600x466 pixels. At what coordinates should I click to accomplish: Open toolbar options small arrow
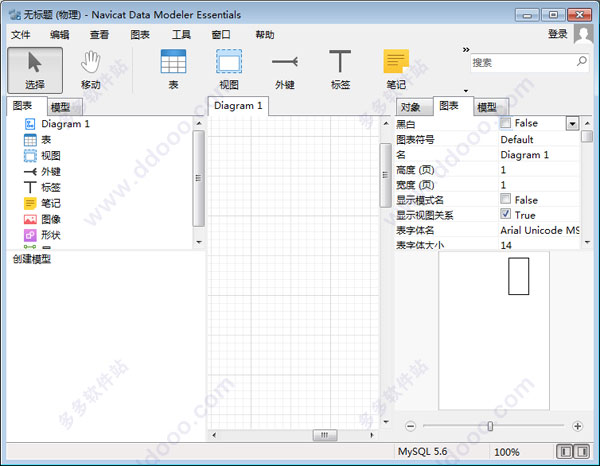point(466,91)
